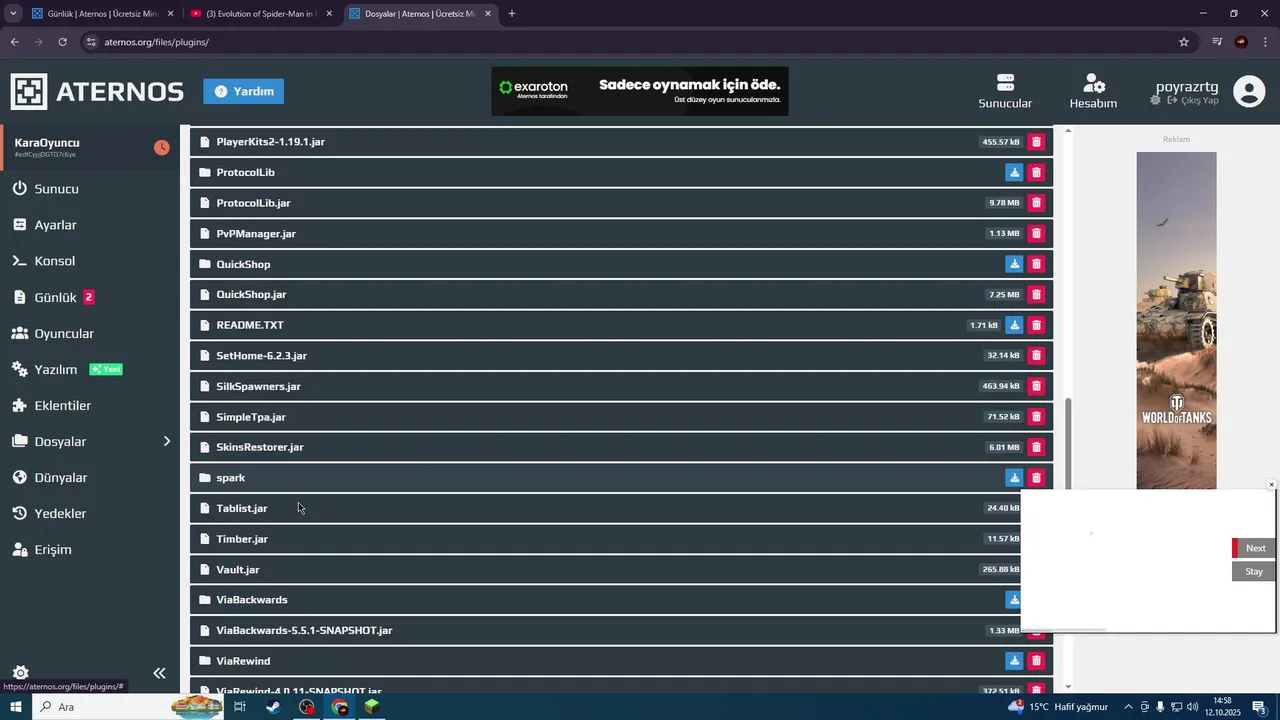Open the Tablist.jar file row
1280x720 pixels.
click(621, 508)
